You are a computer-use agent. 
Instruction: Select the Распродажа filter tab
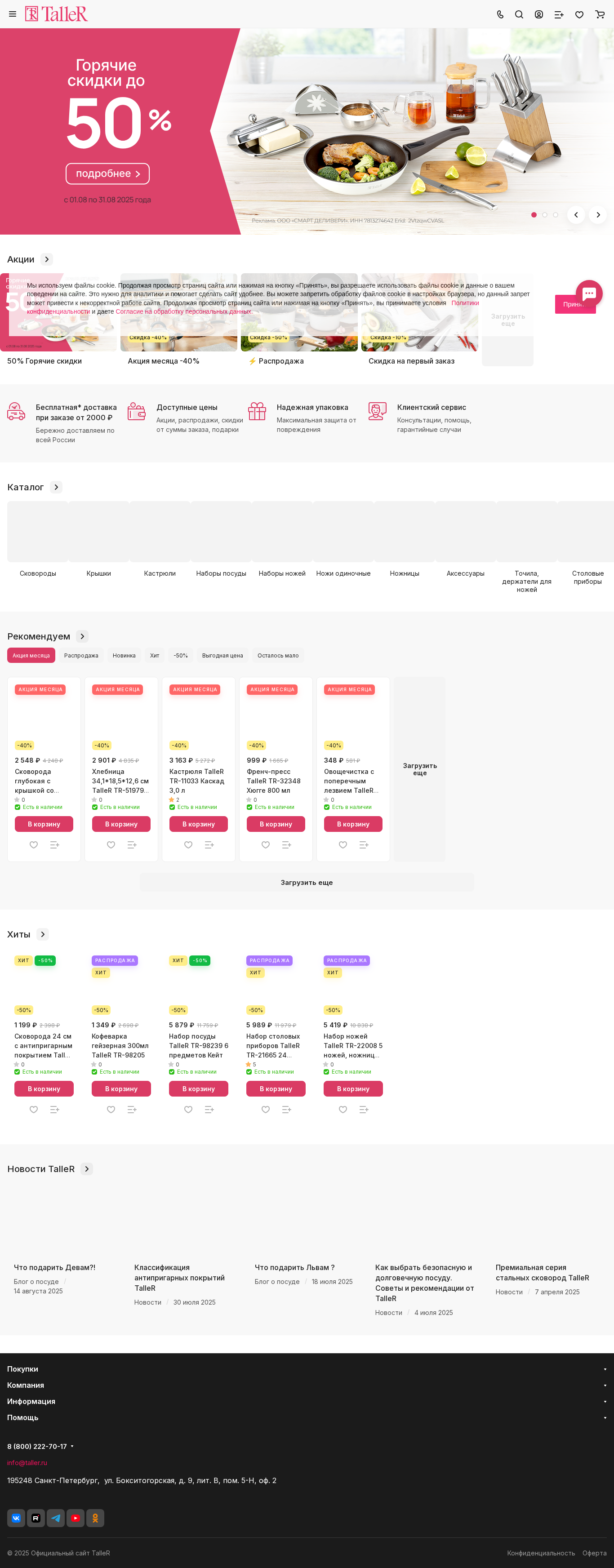[81, 656]
